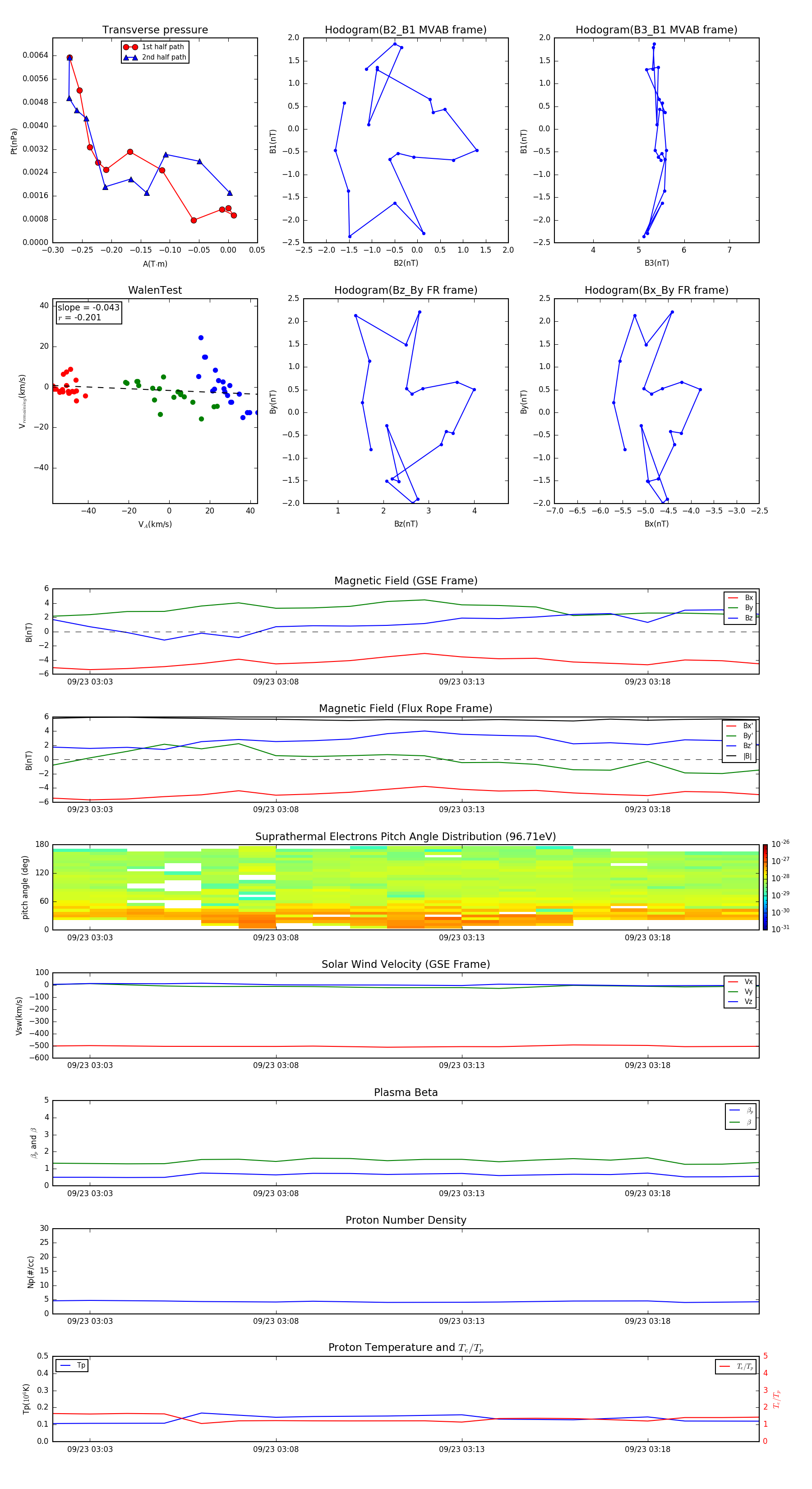Click 'Vy' legend entry in velocity plot
The image size is (812, 1489).
[740, 991]
